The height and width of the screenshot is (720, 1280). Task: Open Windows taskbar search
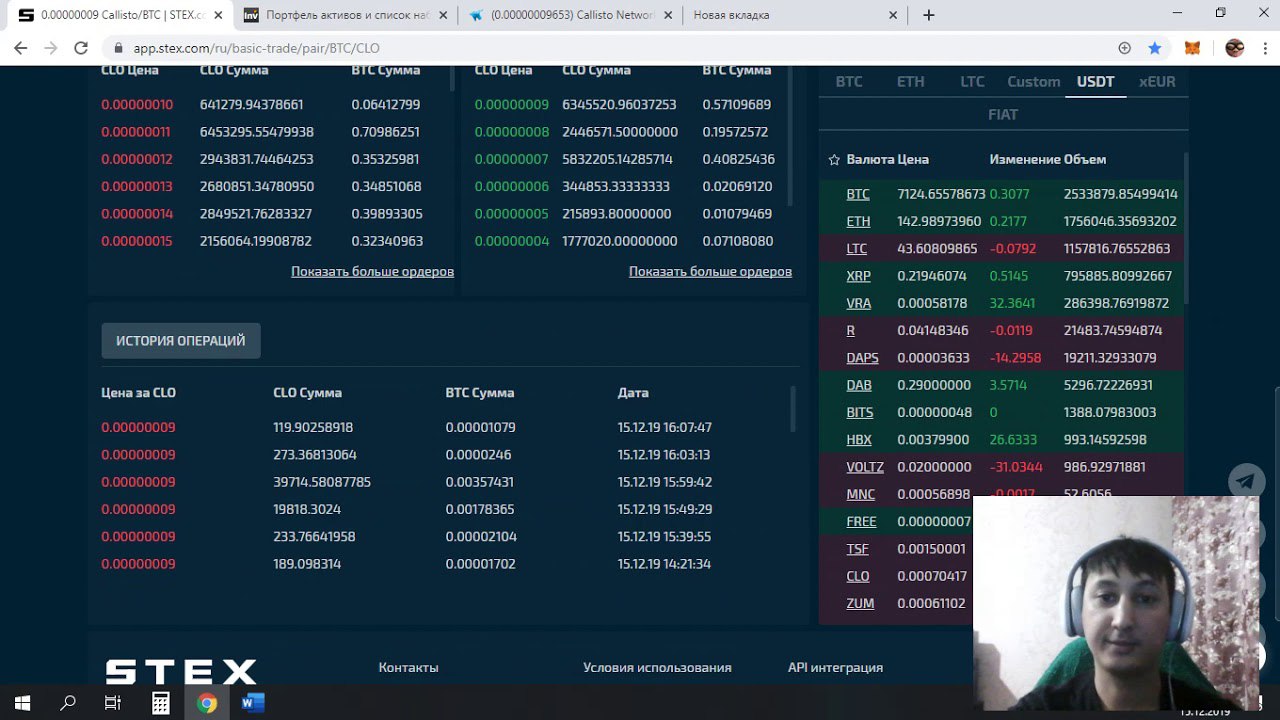(68, 703)
